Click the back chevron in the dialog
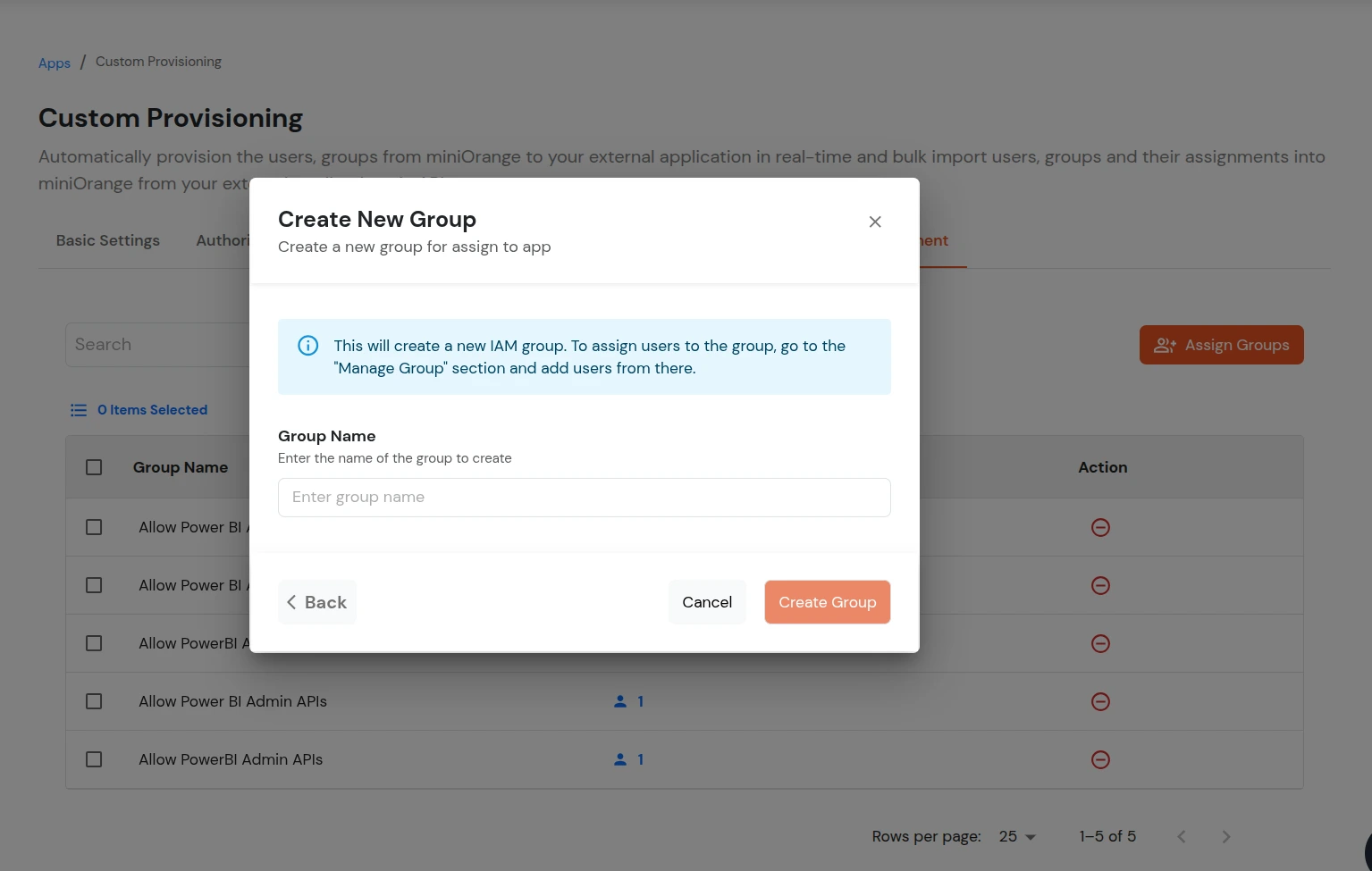 [291, 602]
